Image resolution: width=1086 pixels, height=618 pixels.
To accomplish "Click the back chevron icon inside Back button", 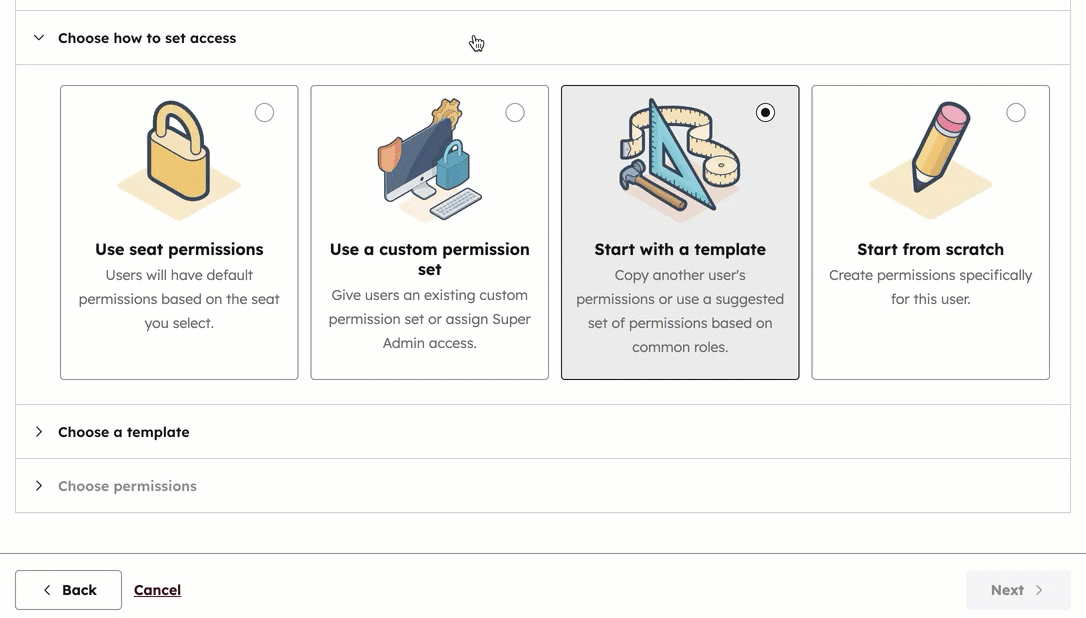I will click(47, 590).
